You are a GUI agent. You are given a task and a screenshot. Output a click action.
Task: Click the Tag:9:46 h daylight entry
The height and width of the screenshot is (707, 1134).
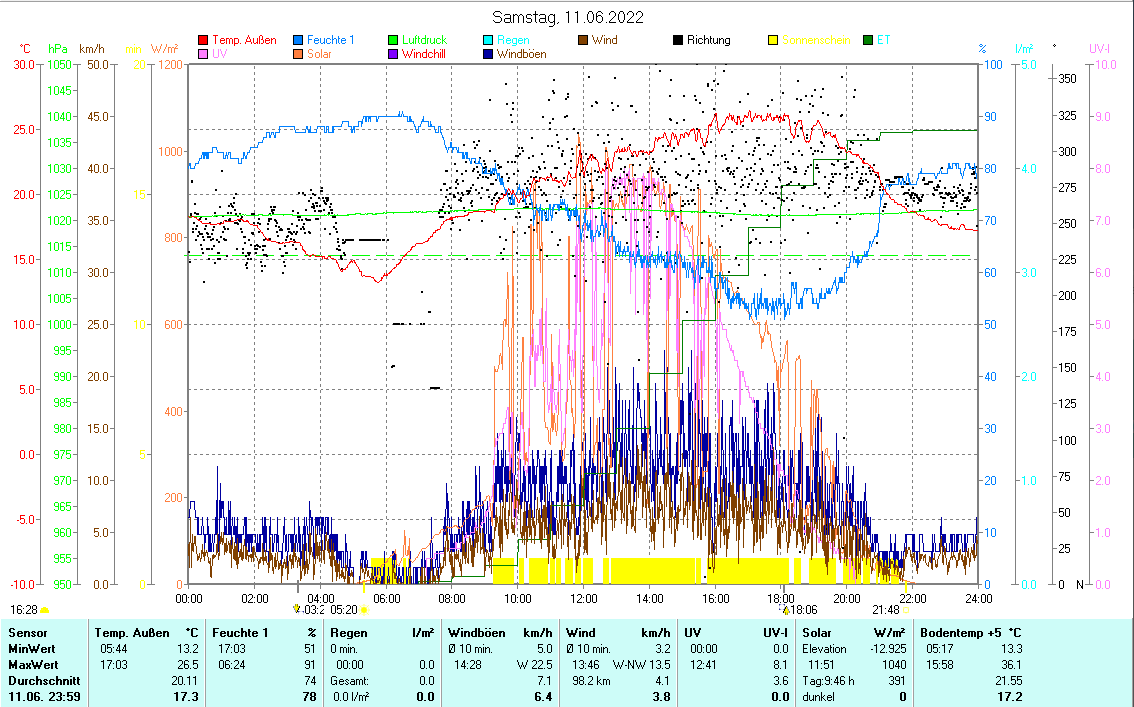(x=828, y=681)
